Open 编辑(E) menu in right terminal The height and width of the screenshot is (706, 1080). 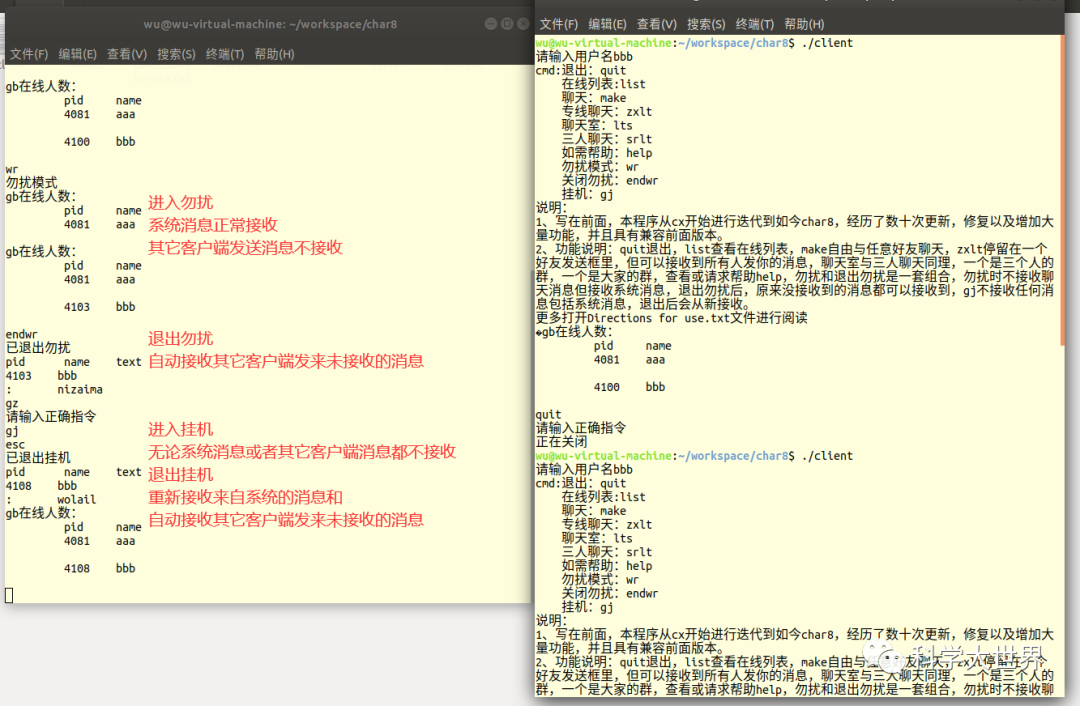(x=607, y=24)
